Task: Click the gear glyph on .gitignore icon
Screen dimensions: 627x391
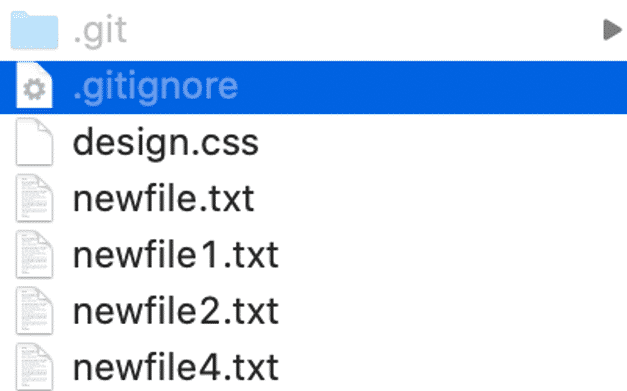Action: (x=34, y=89)
